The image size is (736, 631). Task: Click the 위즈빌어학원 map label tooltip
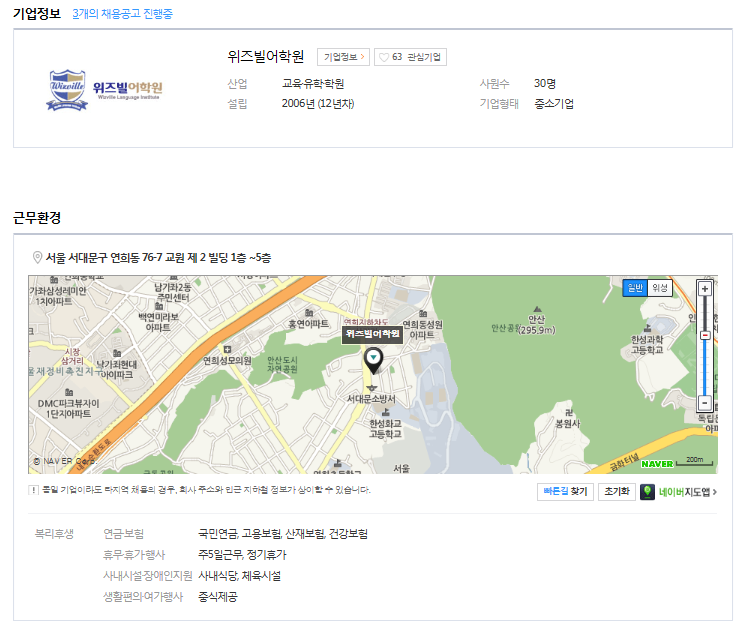[372, 334]
